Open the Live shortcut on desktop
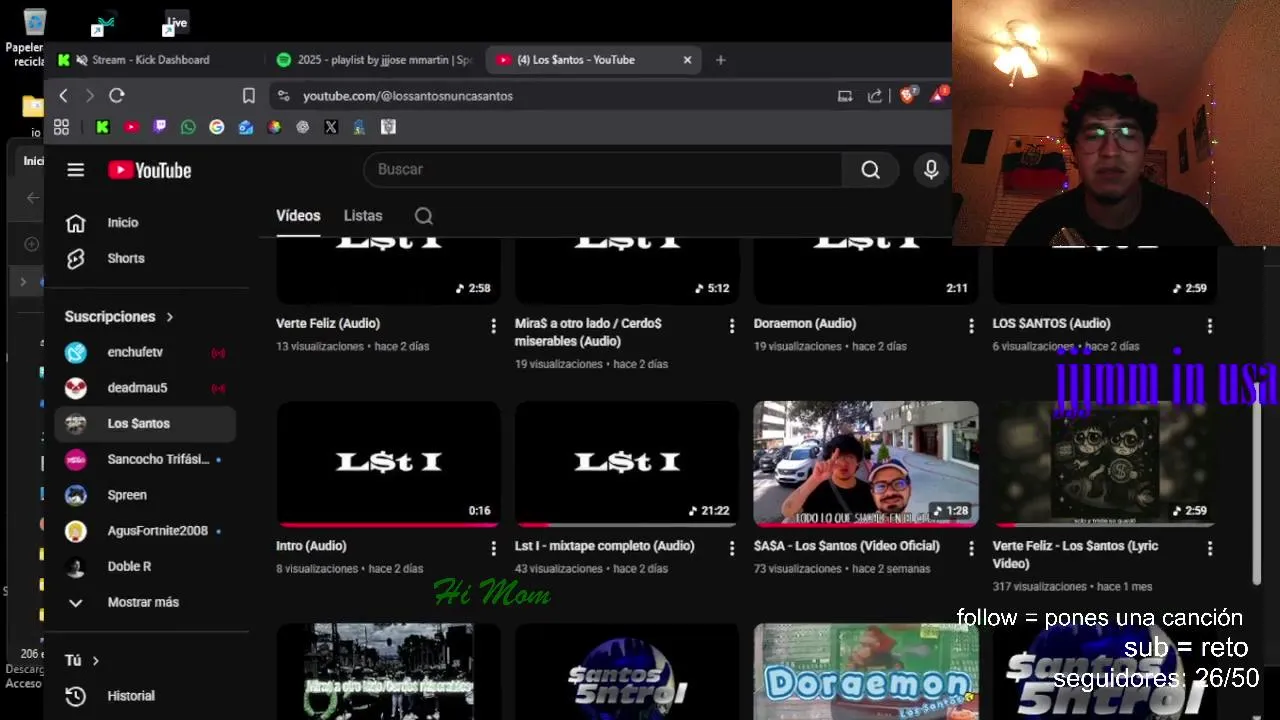The width and height of the screenshot is (1280, 720). (176, 22)
